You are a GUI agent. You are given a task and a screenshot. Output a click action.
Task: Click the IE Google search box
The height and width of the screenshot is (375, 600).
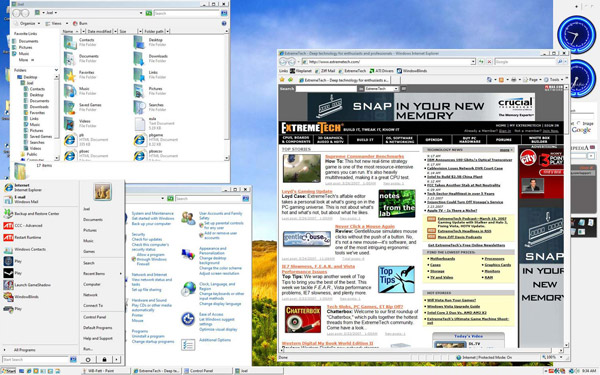click(x=525, y=62)
